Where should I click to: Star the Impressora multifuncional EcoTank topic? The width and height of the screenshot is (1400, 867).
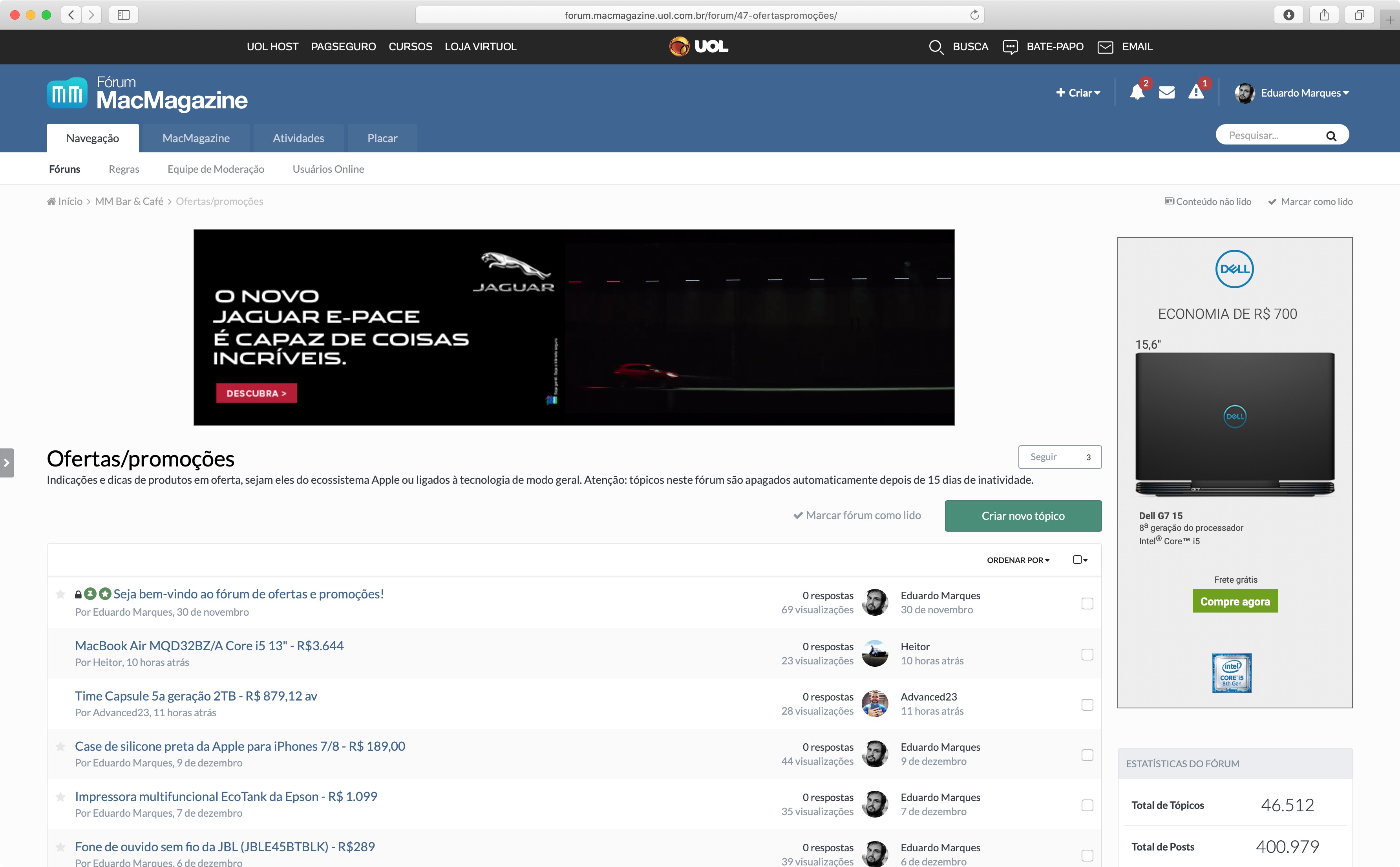coord(60,796)
